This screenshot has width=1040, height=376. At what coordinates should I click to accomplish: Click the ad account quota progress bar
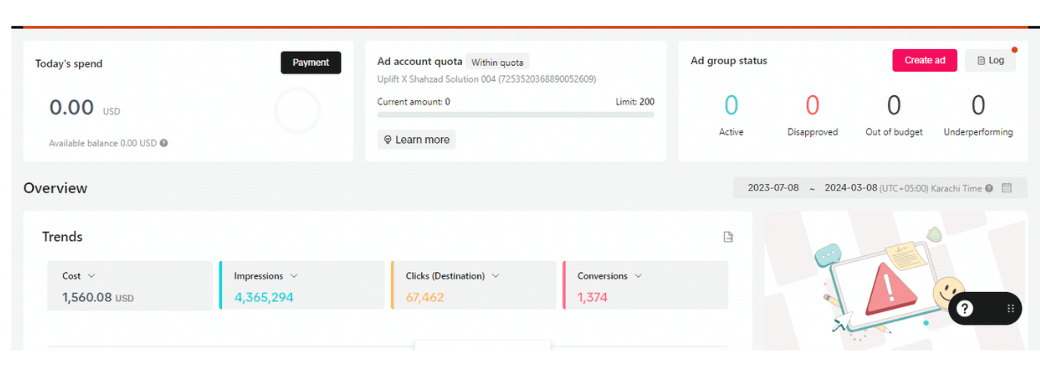515,115
